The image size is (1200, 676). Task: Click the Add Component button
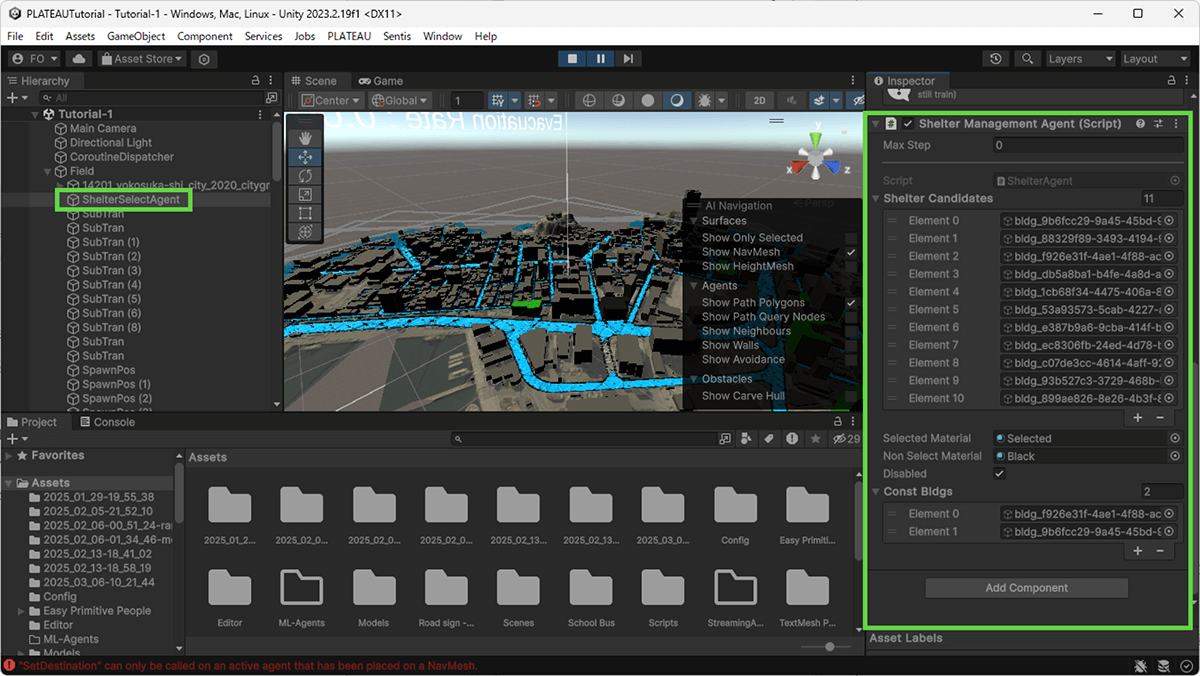(1027, 588)
